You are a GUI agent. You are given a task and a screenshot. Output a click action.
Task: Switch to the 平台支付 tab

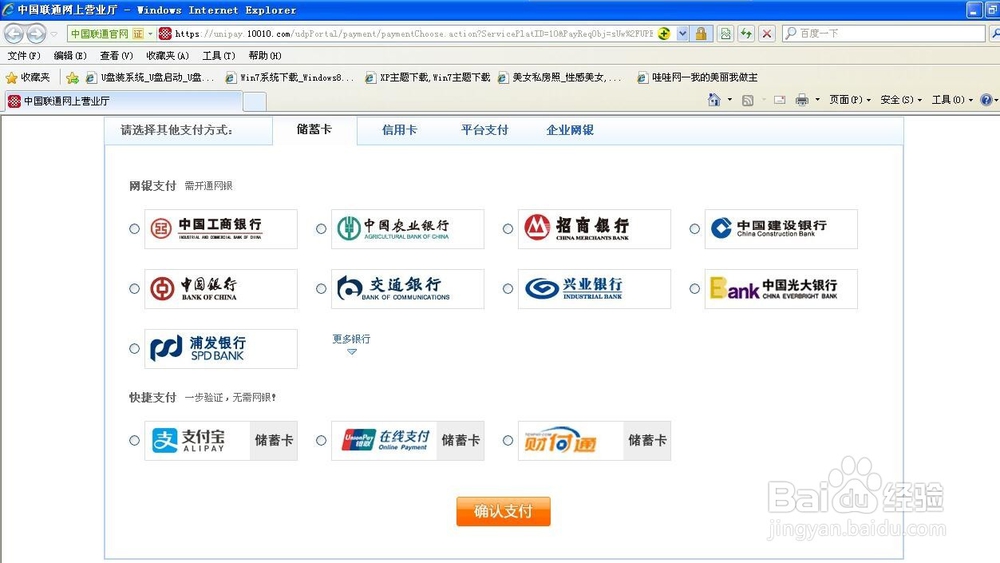[x=485, y=130]
